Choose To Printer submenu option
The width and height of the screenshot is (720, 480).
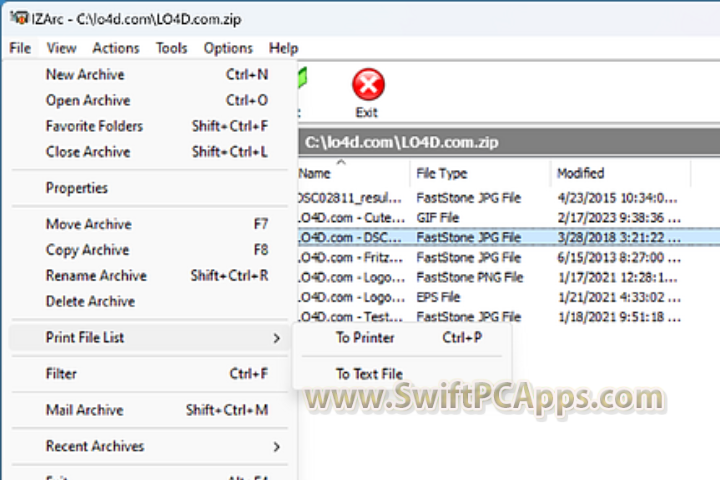pyautogui.click(x=402, y=338)
